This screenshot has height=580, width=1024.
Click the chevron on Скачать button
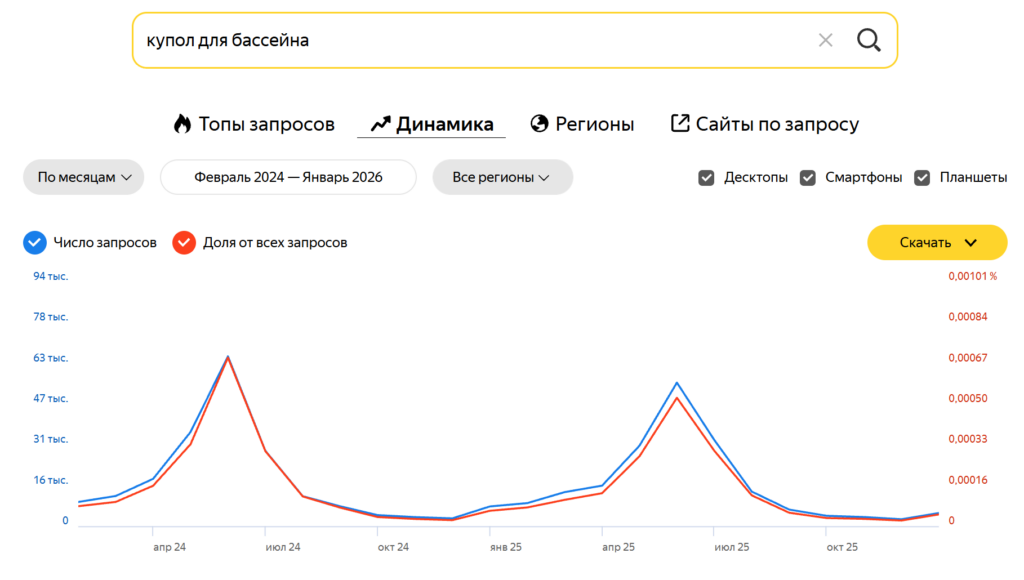click(x=970, y=242)
